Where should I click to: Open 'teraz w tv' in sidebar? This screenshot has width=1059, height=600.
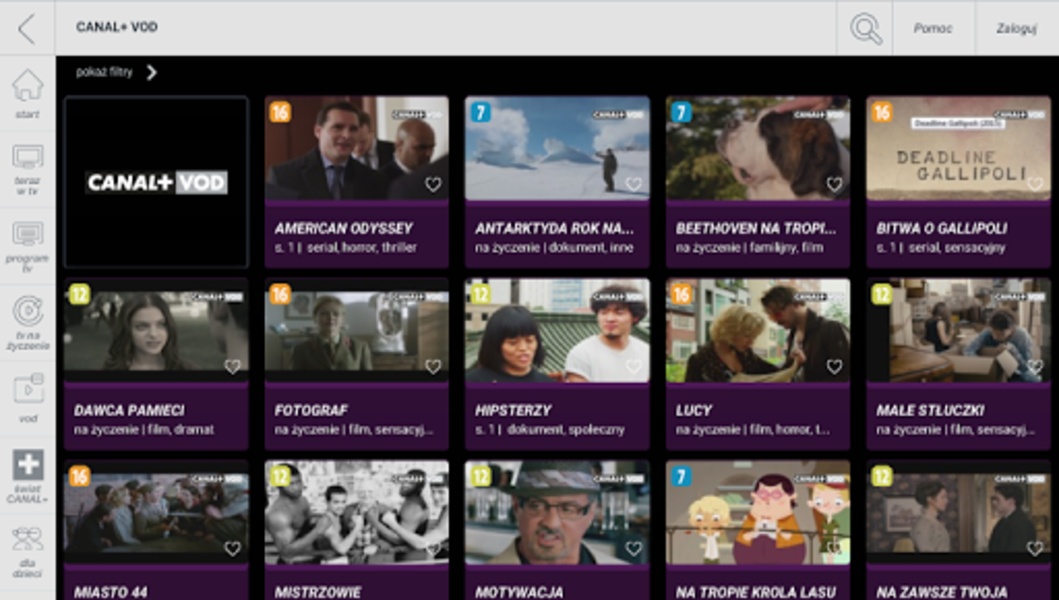28,169
